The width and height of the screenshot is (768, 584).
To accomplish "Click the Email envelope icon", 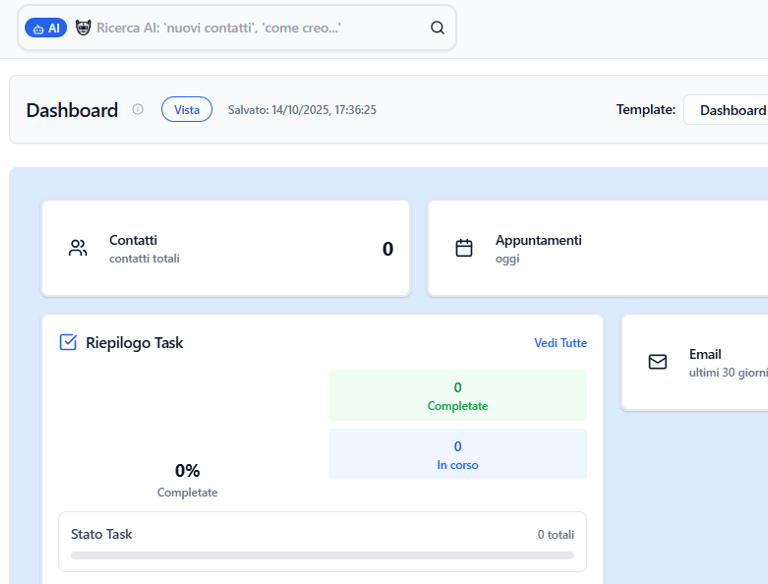I will (657, 362).
